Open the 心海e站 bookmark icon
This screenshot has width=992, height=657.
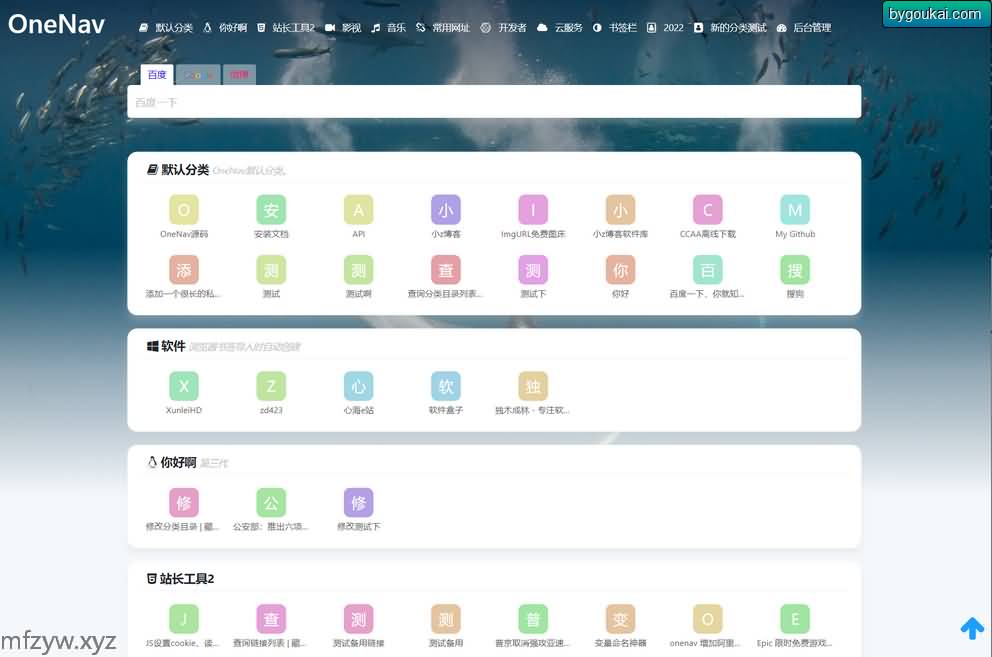pyautogui.click(x=358, y=387)
